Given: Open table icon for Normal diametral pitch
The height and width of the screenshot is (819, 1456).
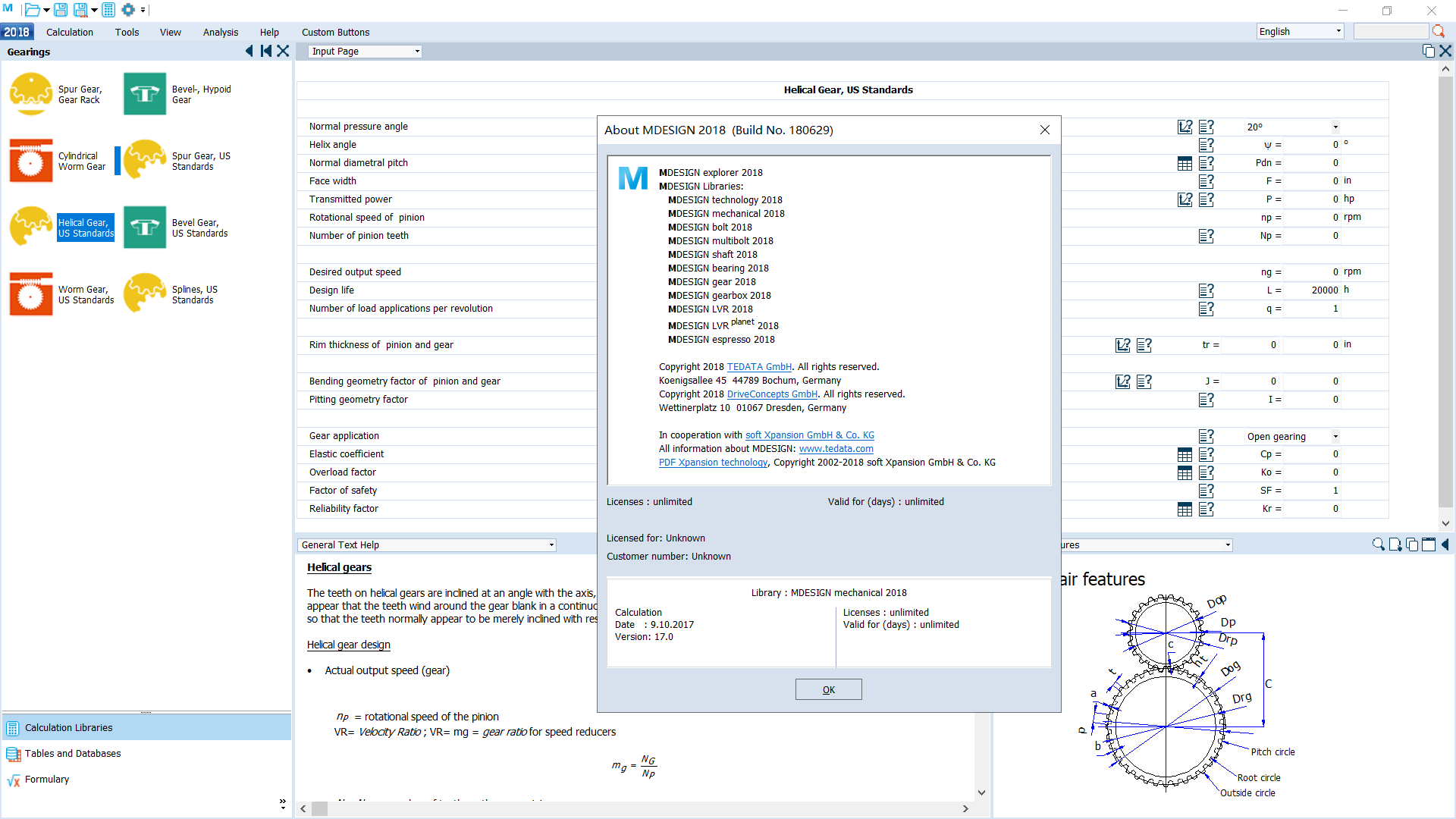Looking at the screenshot, I should [x=1185, y=163].
